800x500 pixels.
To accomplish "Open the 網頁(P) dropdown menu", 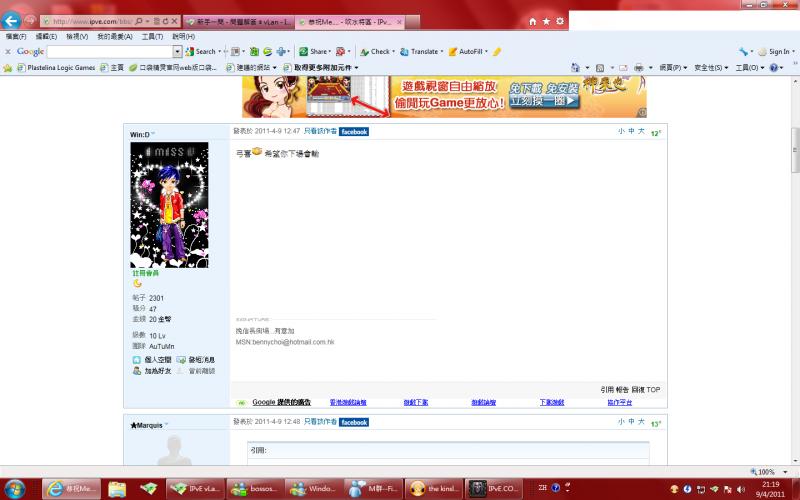I will tap(673, 67).
